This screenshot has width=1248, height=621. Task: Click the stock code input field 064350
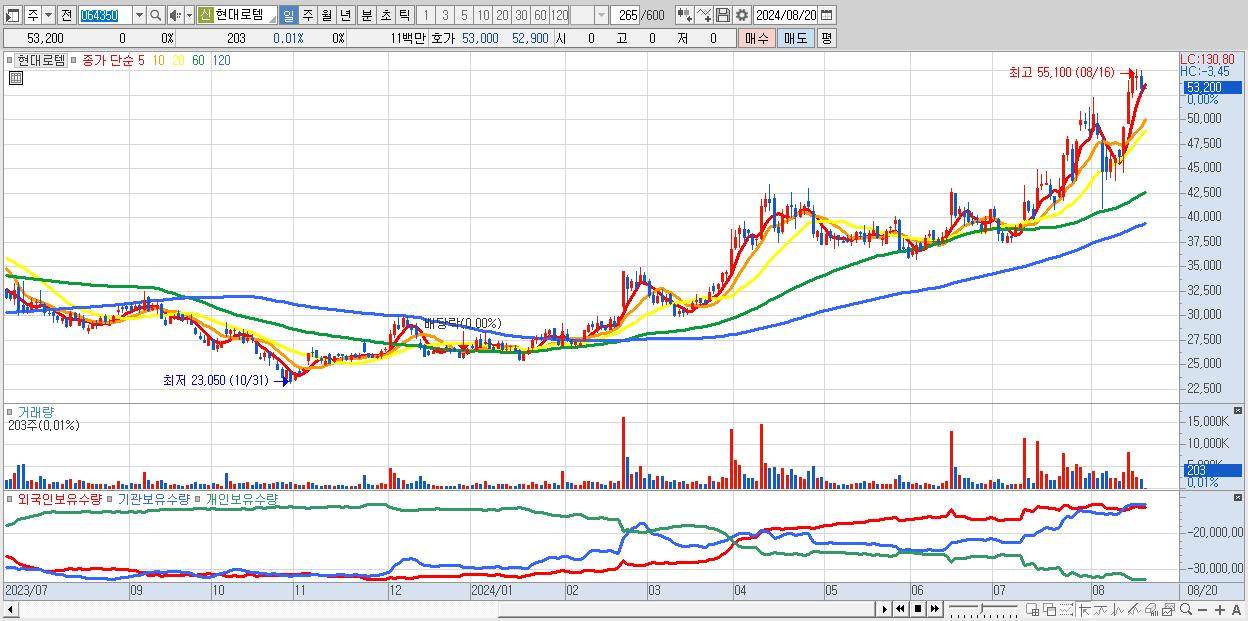[105, 15]
